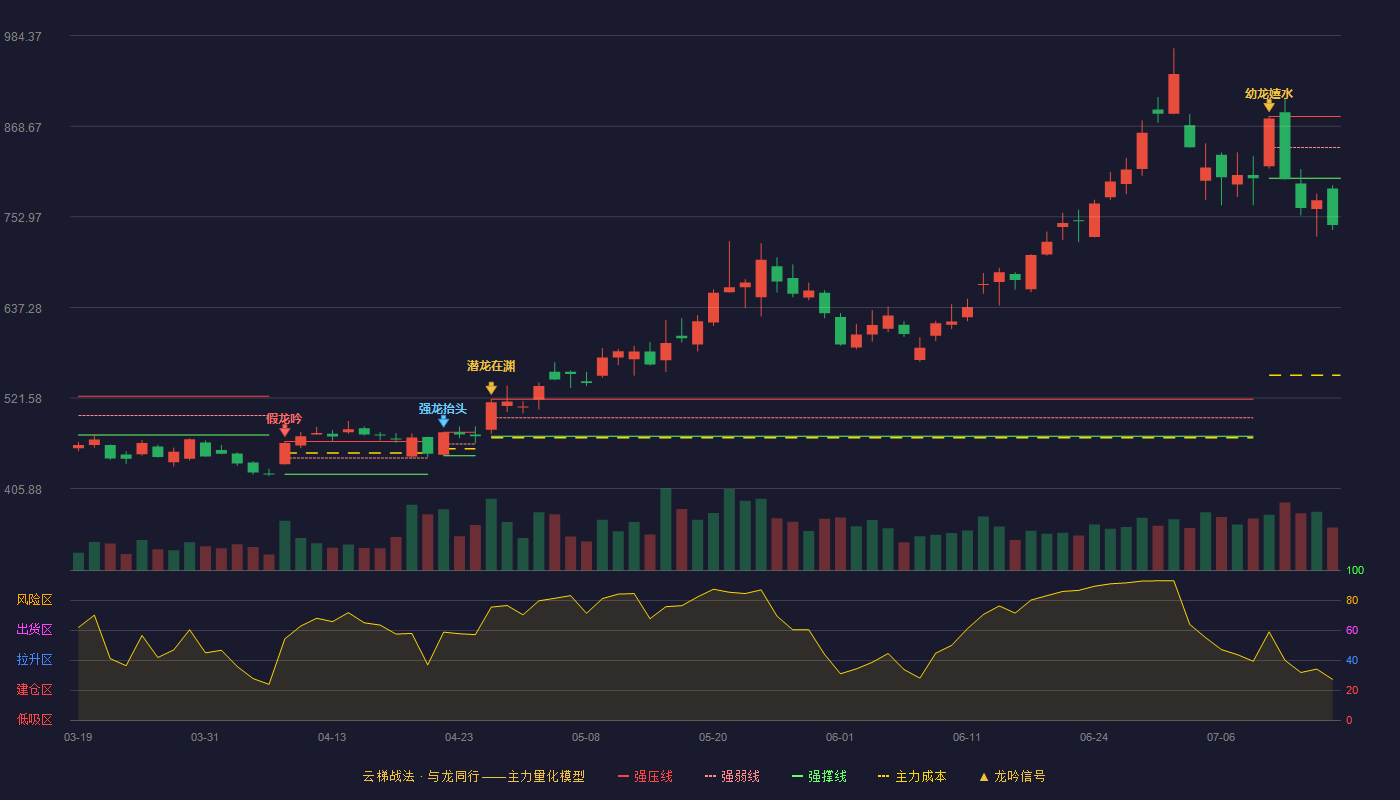This screenshot has width=1400, height=800.
Task: Toggle the 龙吟信号 legend entry
Action: (x=1012, y=776)
